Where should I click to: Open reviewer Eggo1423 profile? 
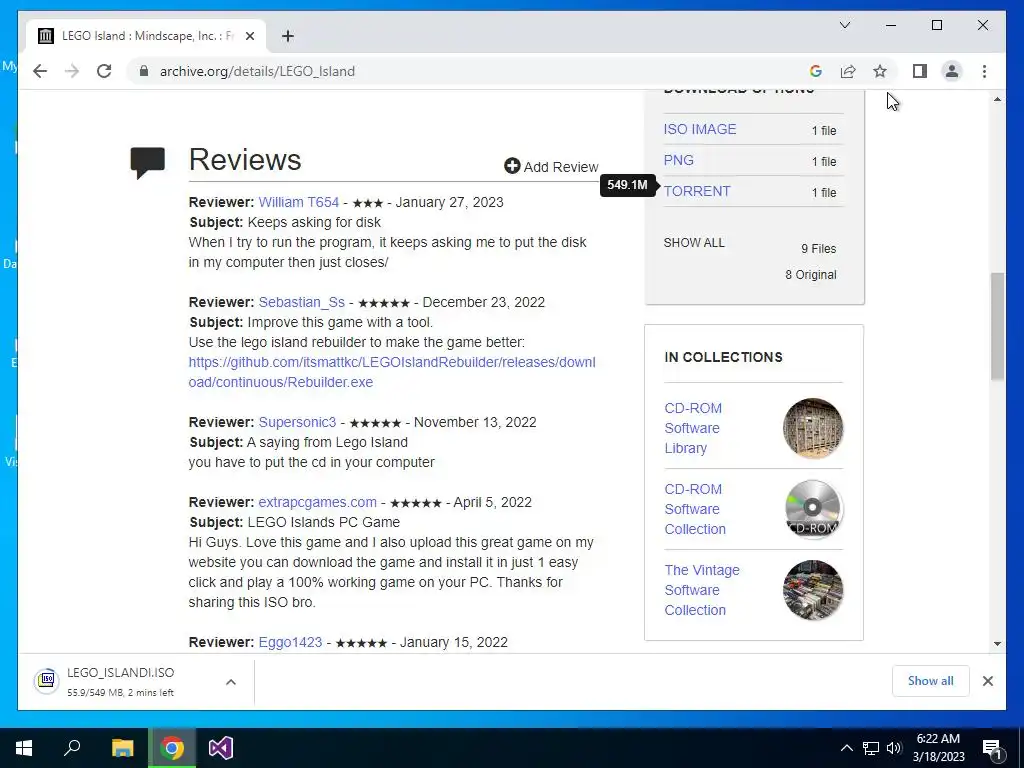290,642
